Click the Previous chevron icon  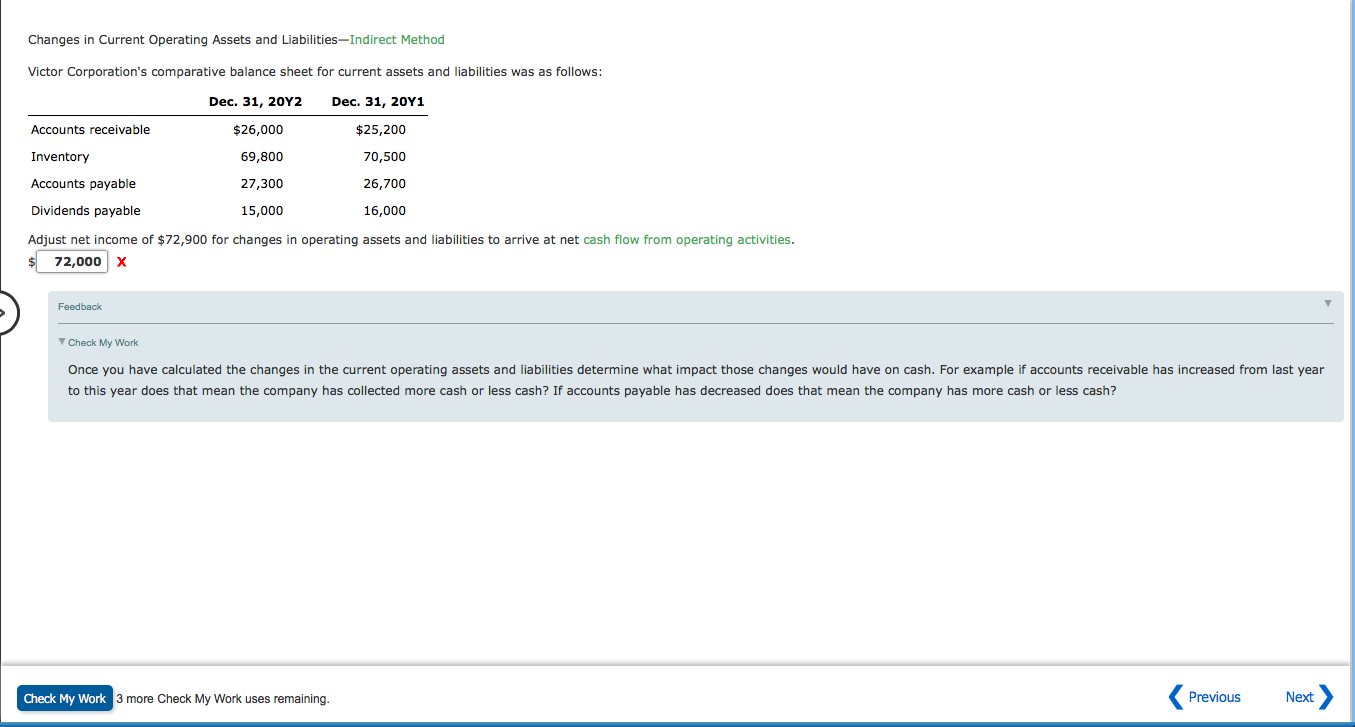coord(1176,697)
